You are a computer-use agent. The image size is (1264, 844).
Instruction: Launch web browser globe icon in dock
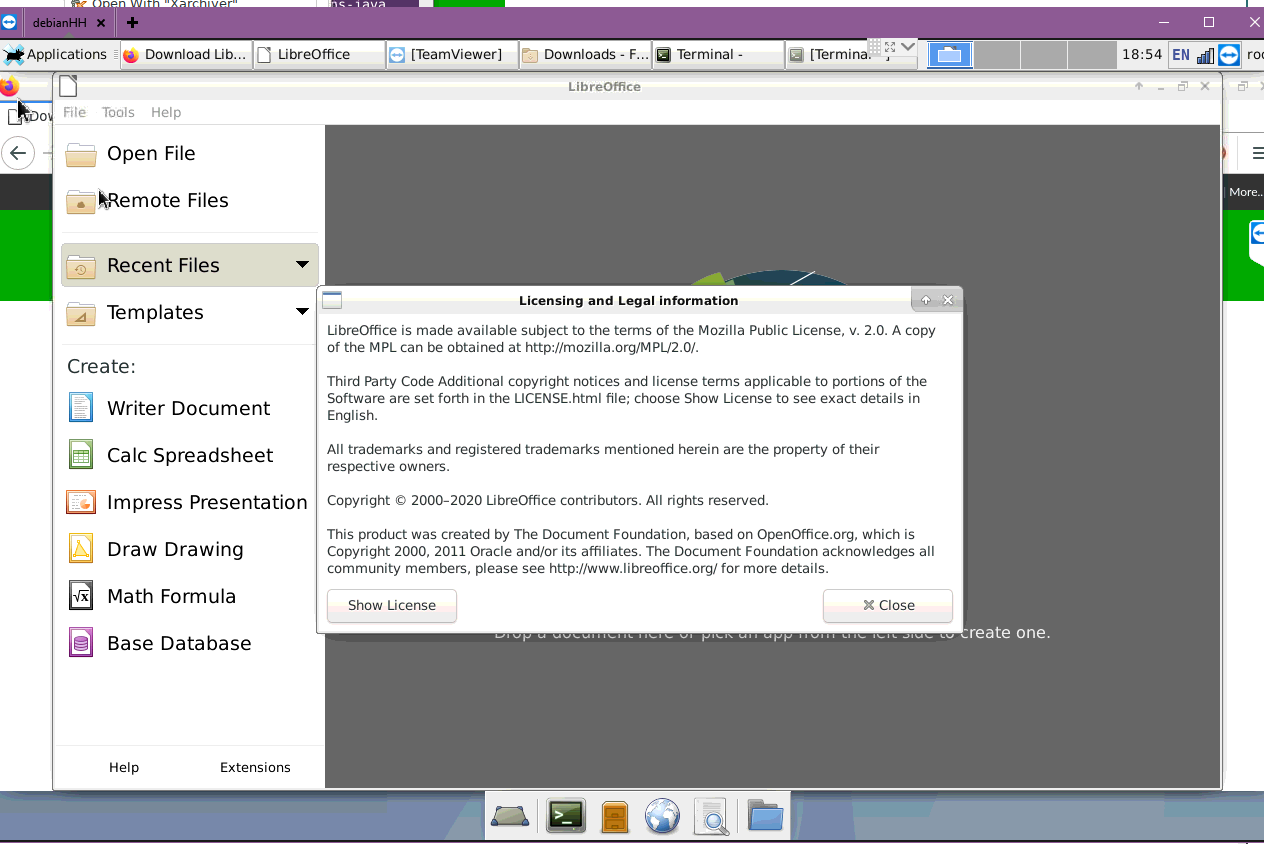tap(662, 816)
